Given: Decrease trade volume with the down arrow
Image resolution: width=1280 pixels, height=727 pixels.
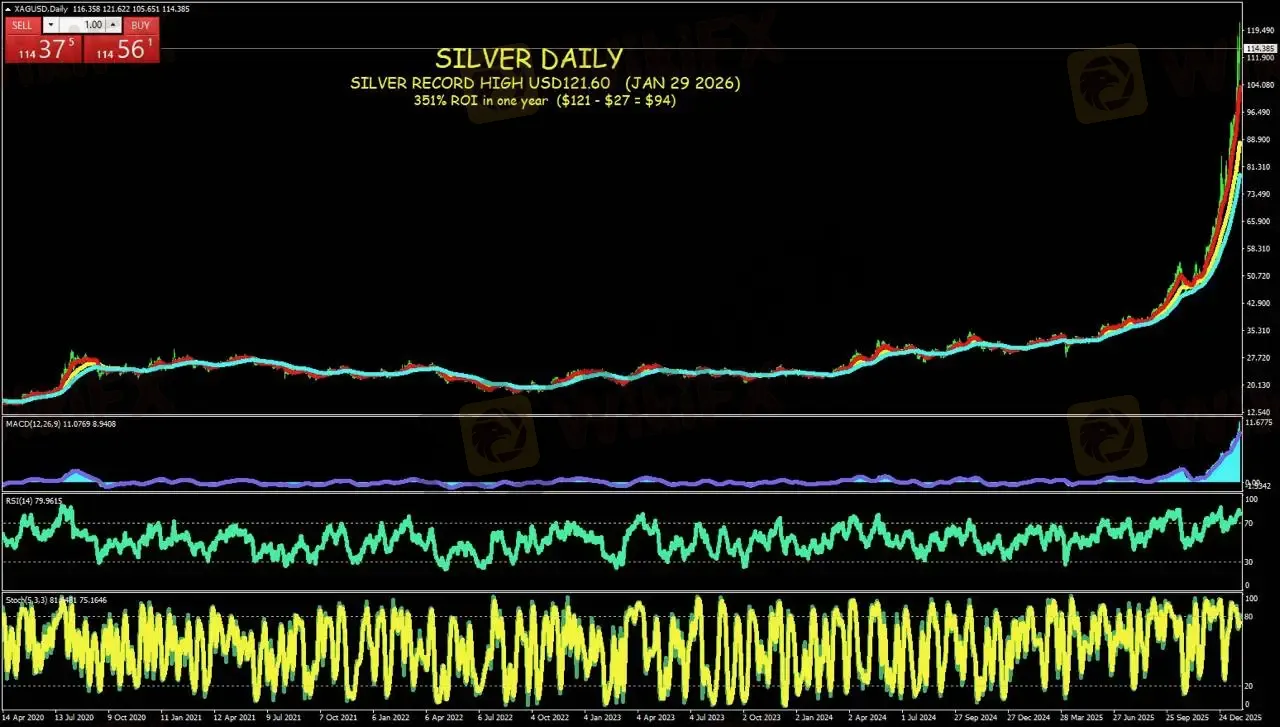Looking at the screenshot, I should pyautogui.click(x=50, y=25).
